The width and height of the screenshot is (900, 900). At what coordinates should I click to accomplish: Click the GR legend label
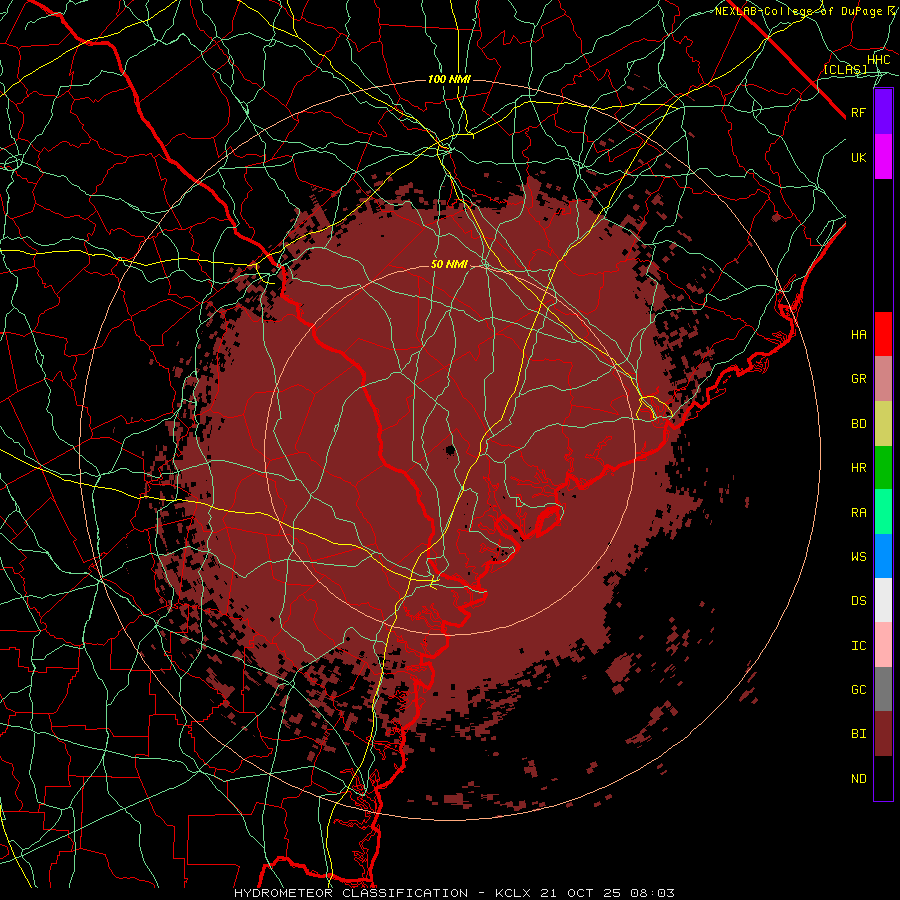point(858,379)
